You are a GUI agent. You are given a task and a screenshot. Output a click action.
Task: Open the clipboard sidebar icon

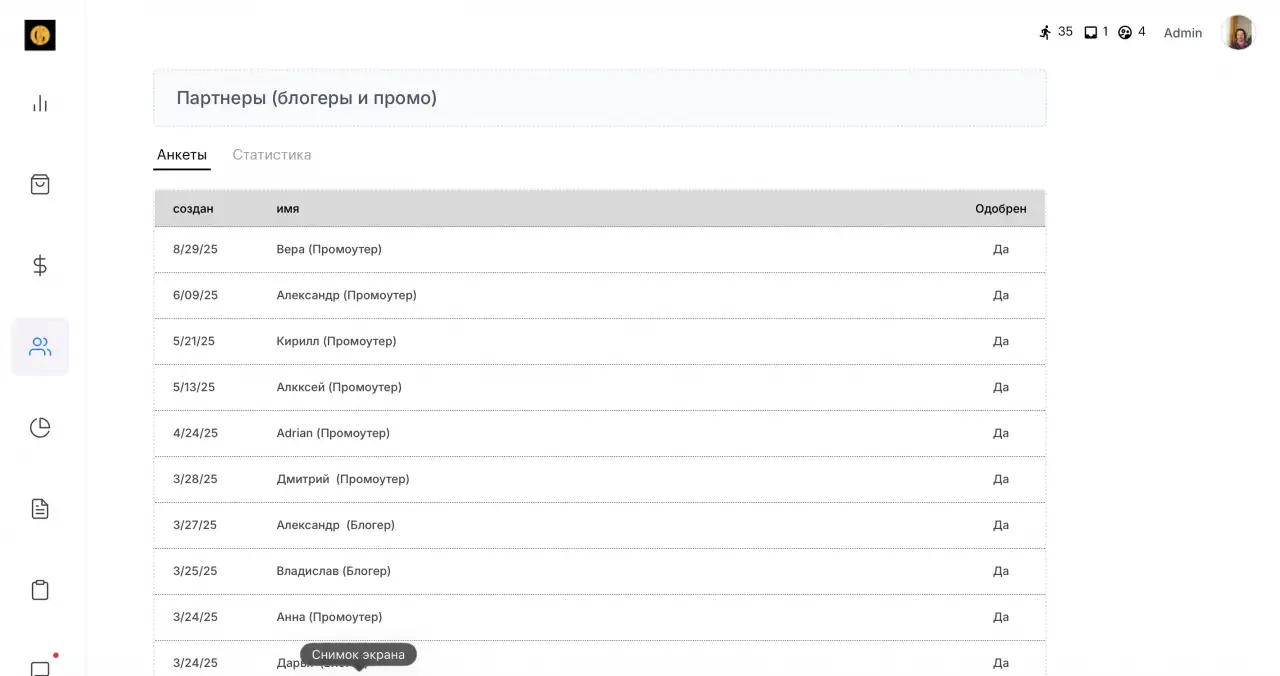coord(40,590)
